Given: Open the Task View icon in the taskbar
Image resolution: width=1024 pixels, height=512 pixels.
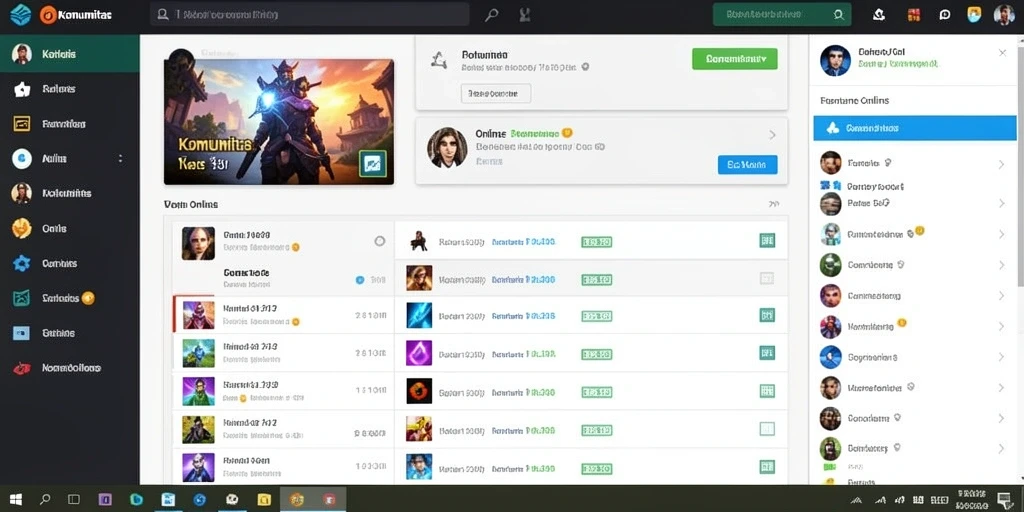Looking at the screenshot, I should [74, 500].
